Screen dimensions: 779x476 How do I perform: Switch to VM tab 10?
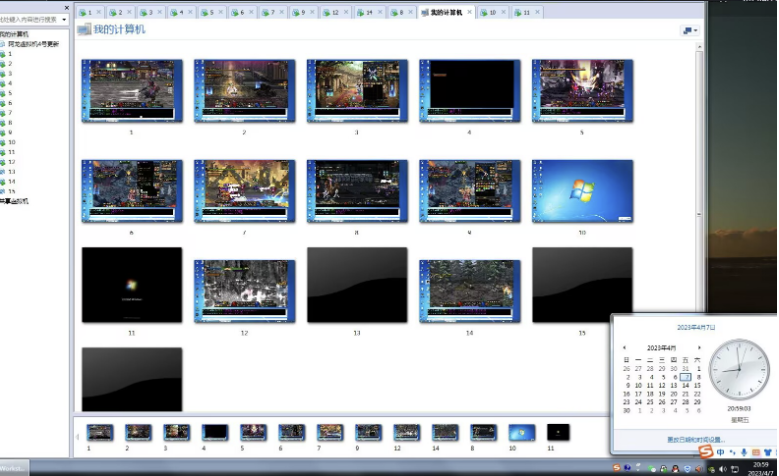[492, 12]
